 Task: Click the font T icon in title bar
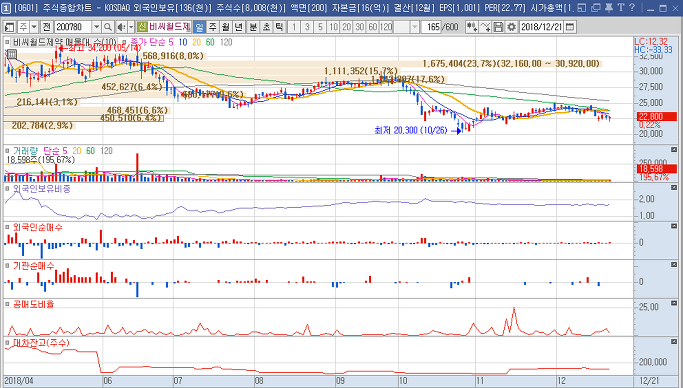tap(621, 7)
